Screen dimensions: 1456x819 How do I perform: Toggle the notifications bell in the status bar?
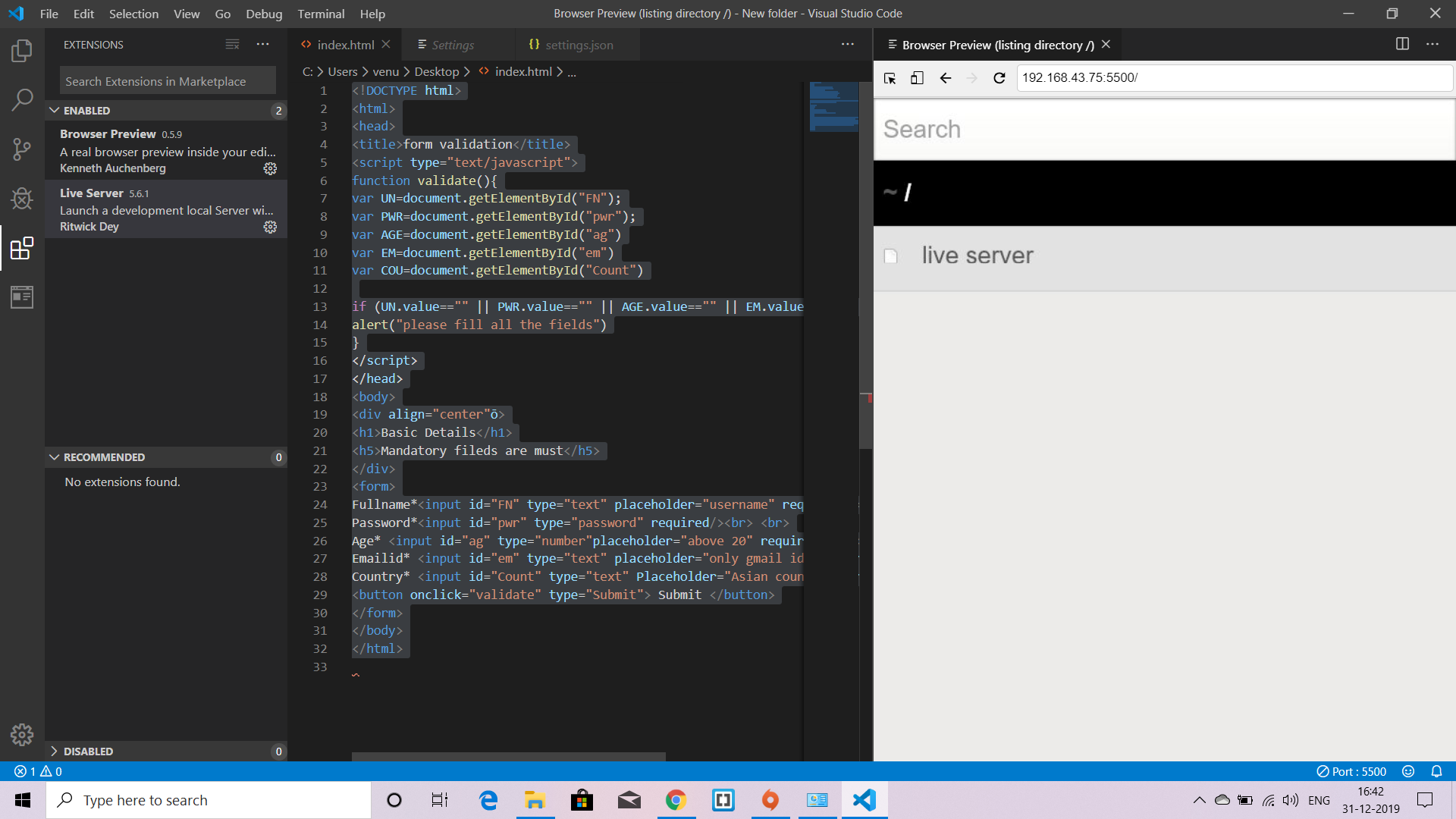click(x=1436, y=771)
